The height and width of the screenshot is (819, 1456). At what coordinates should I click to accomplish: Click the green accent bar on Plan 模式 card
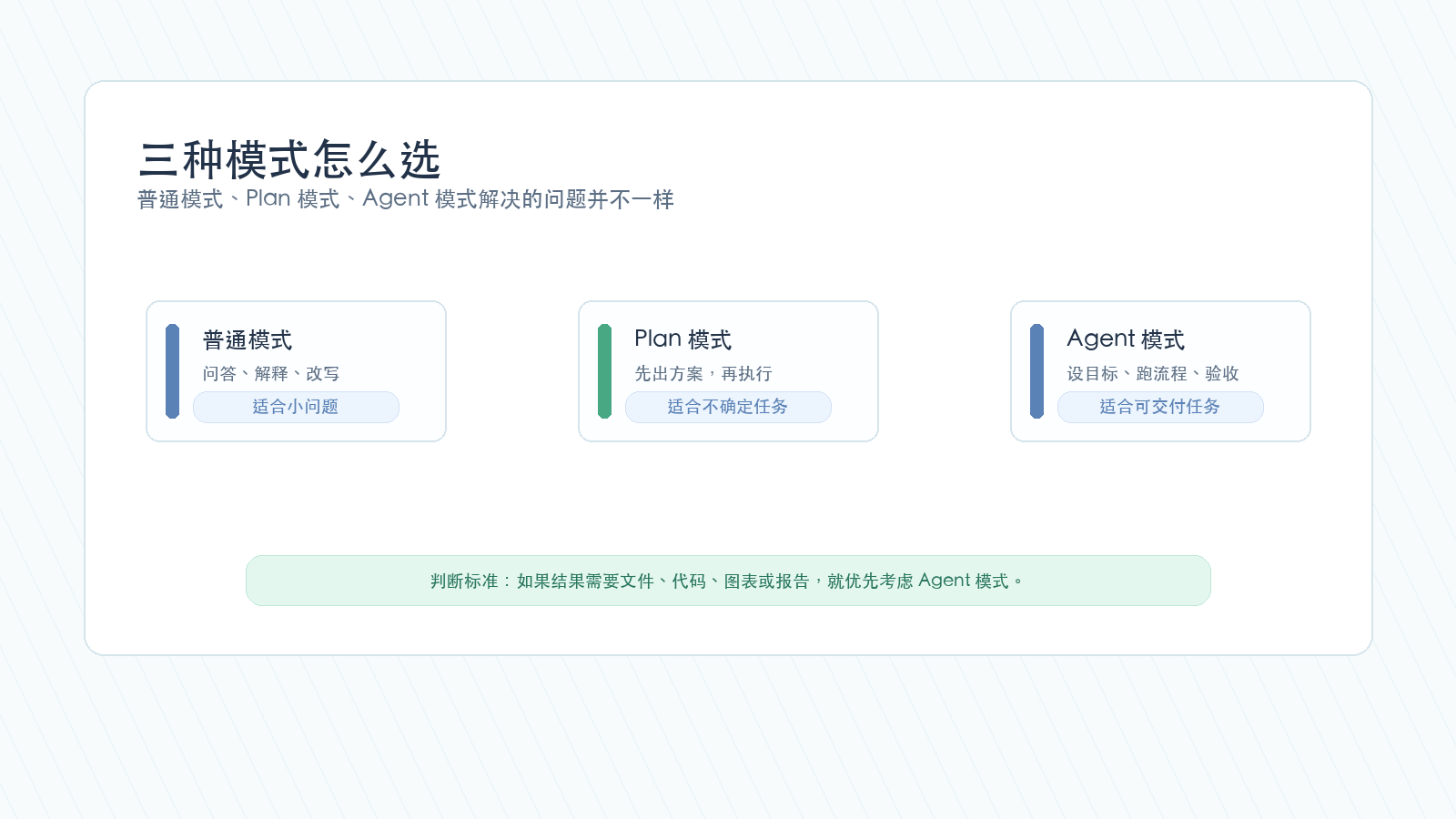(x=605, y=371)
